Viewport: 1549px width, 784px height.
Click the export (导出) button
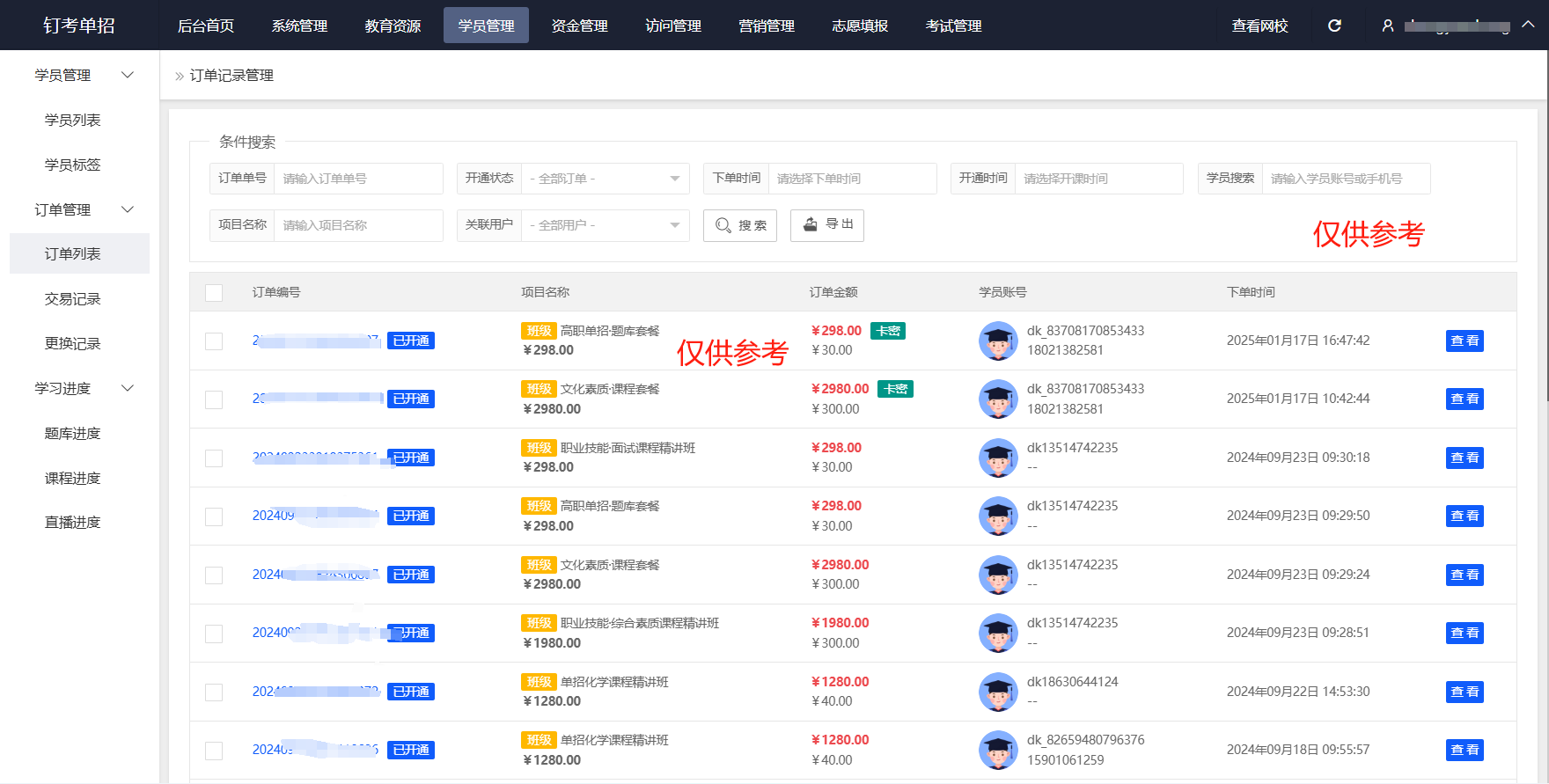[x=826, y=225]
